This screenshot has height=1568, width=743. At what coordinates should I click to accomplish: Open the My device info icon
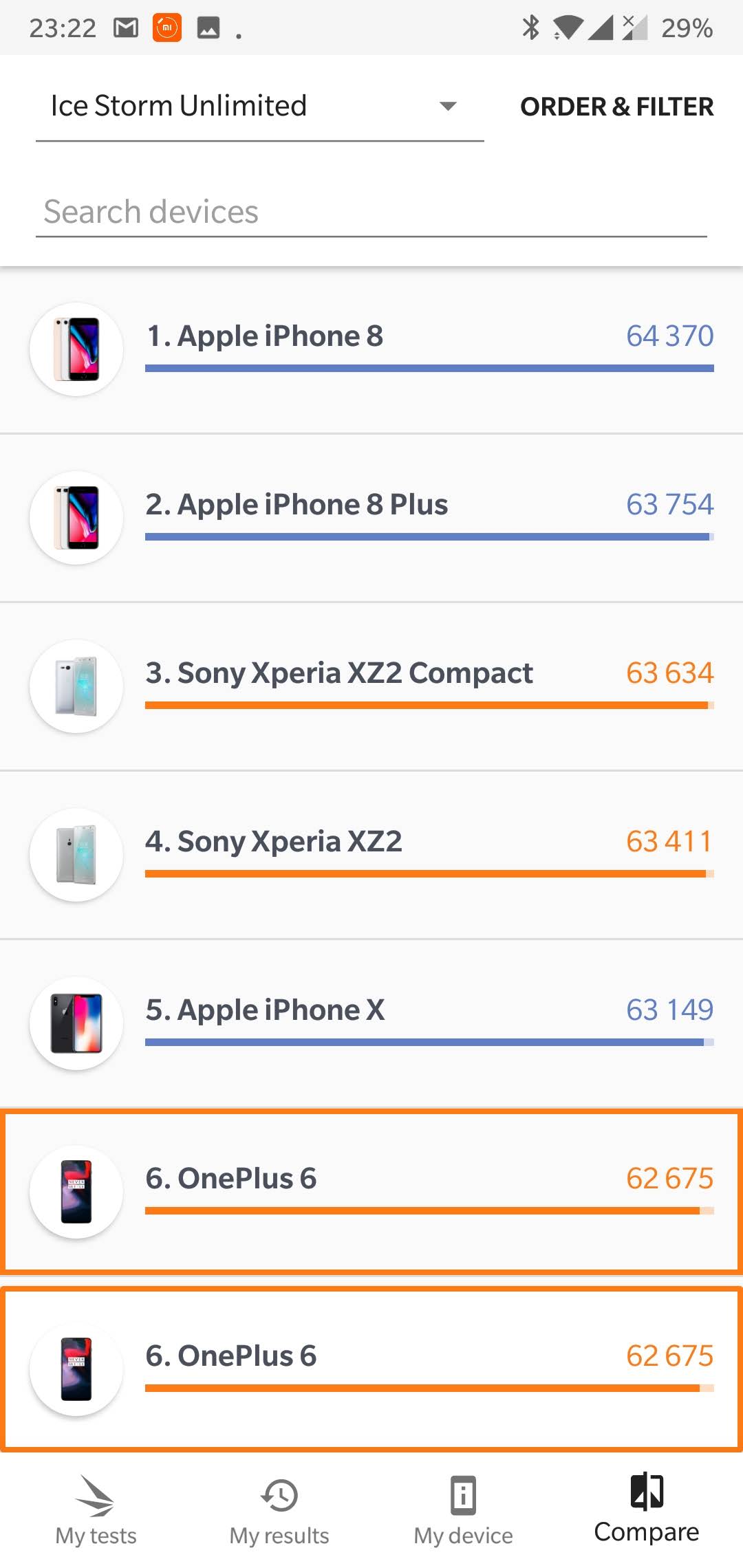(463, 1496)
